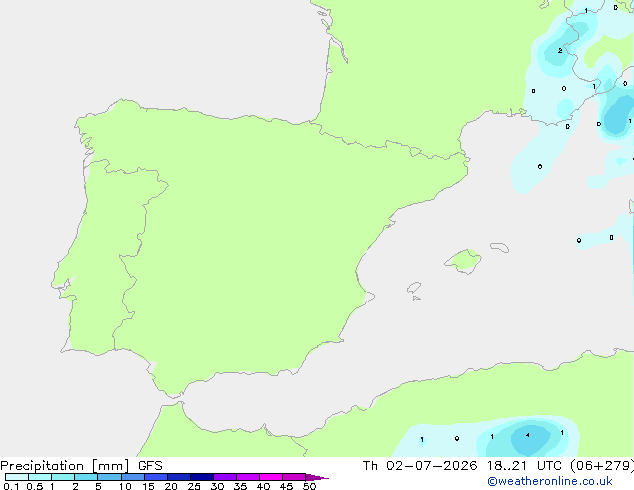Click the 30 mm purple legend swatch

(225, 477)
